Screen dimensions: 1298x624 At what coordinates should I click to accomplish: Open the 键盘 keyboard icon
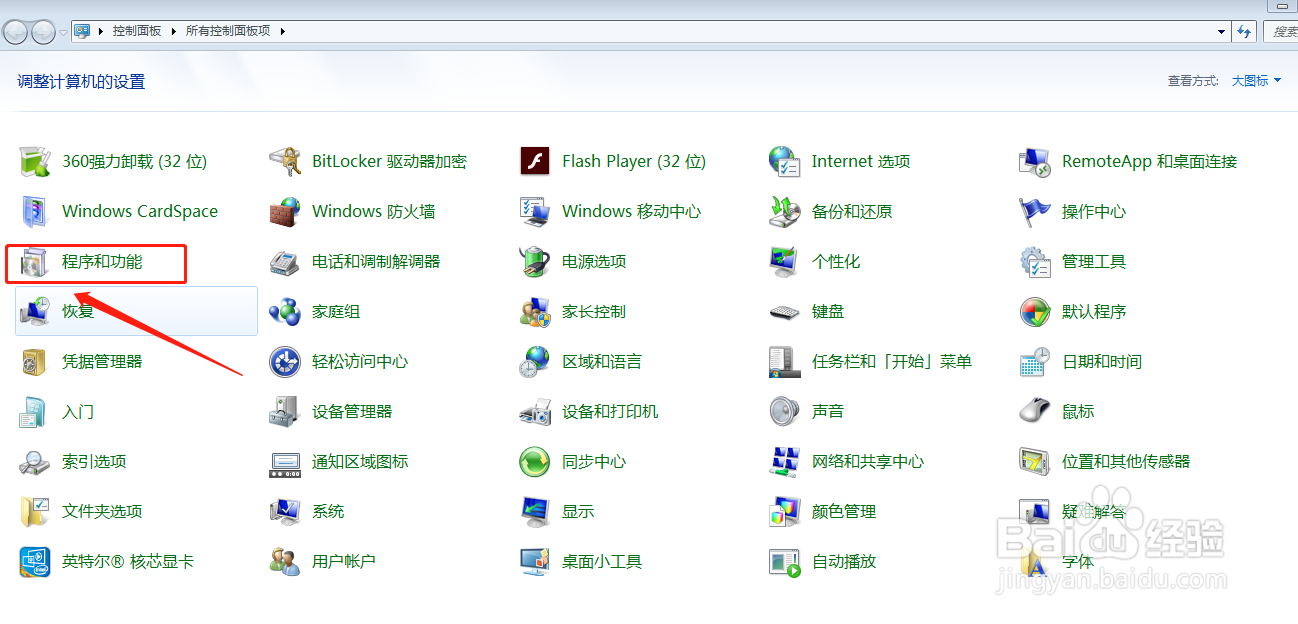(785, 311)
